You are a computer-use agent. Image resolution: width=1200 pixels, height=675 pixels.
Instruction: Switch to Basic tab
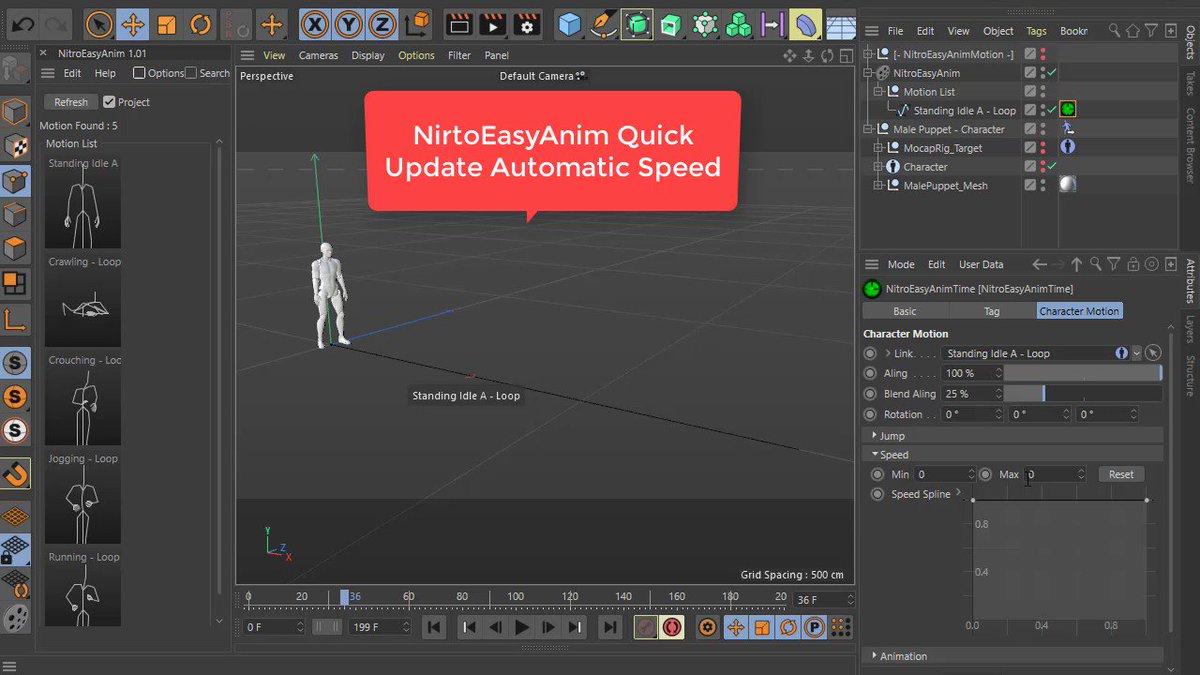tap(904, 311)
